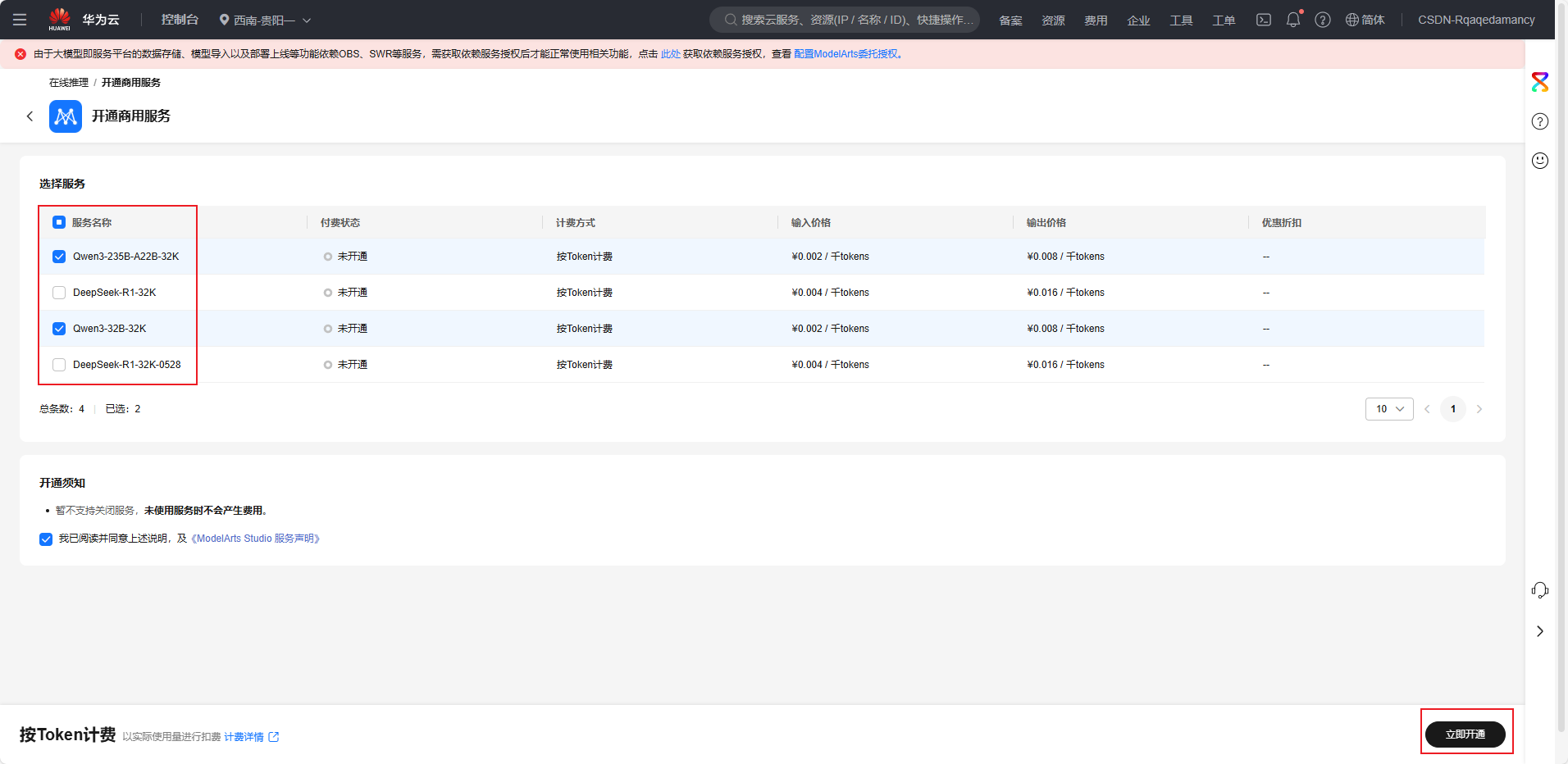Image resolution: width=1568 pixels, height=764 pixels.
Task: Click the 输出价格 column header
Action: pos(1046,223)
